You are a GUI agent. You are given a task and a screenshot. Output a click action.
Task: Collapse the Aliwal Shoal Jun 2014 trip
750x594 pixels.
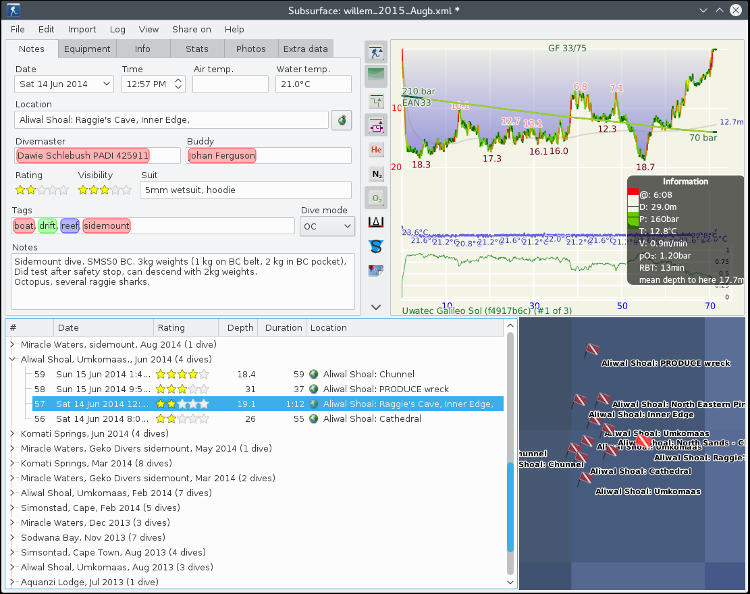[12, 358]
